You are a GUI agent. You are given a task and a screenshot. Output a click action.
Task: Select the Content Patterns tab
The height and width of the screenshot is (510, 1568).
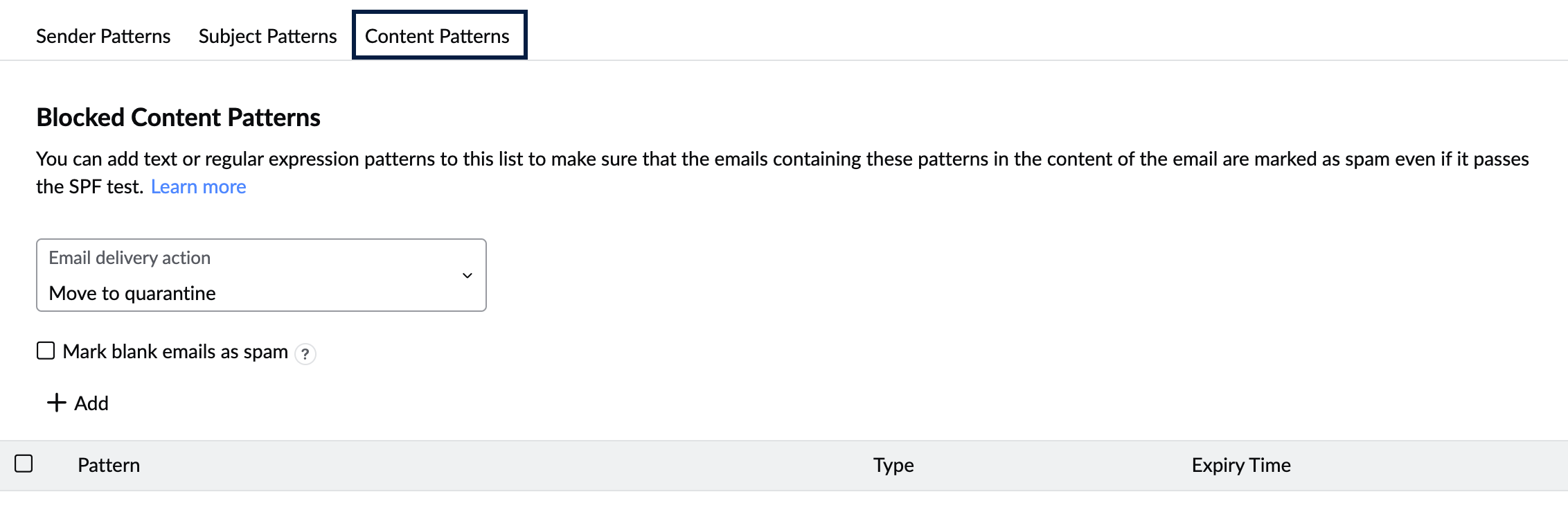[437, 36]
